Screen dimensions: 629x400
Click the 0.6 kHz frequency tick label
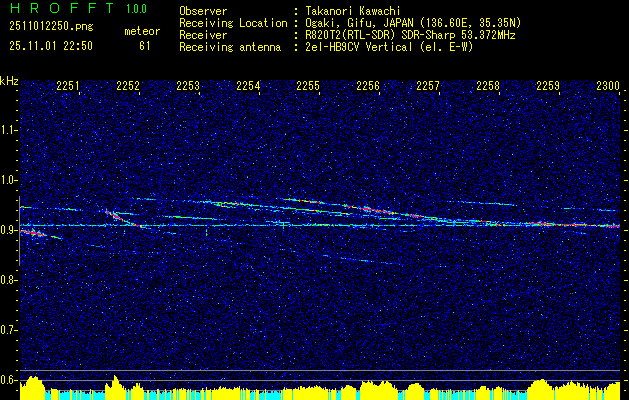[x=9, y=380]
